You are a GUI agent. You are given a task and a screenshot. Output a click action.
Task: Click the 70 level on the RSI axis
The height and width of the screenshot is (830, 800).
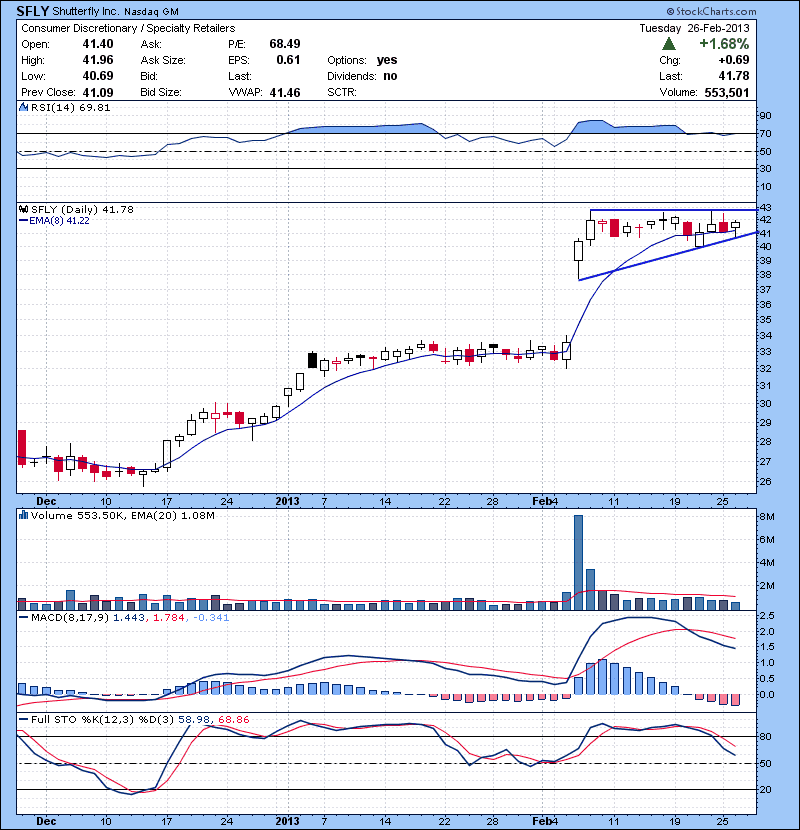click(766, 134)
